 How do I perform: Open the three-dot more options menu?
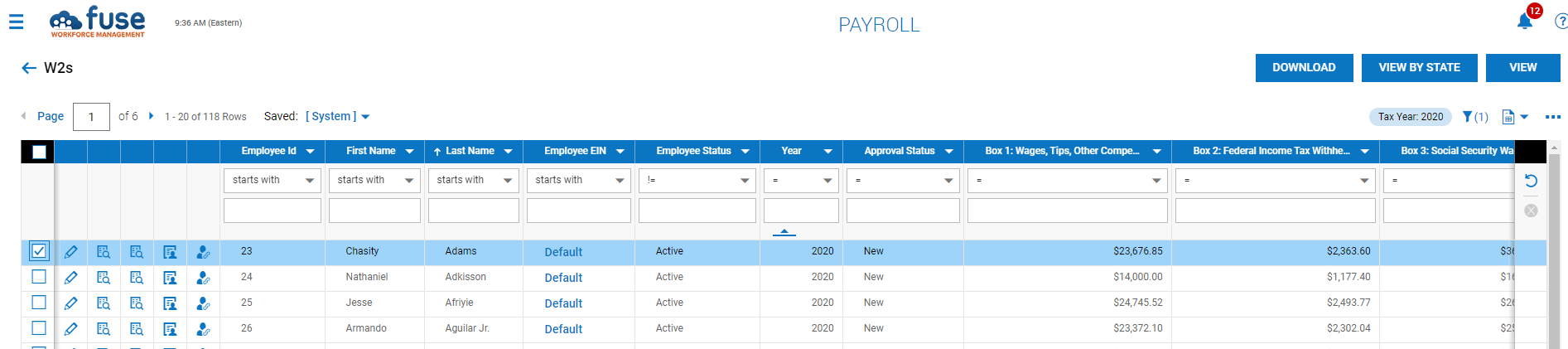[x=1552, y=117]
